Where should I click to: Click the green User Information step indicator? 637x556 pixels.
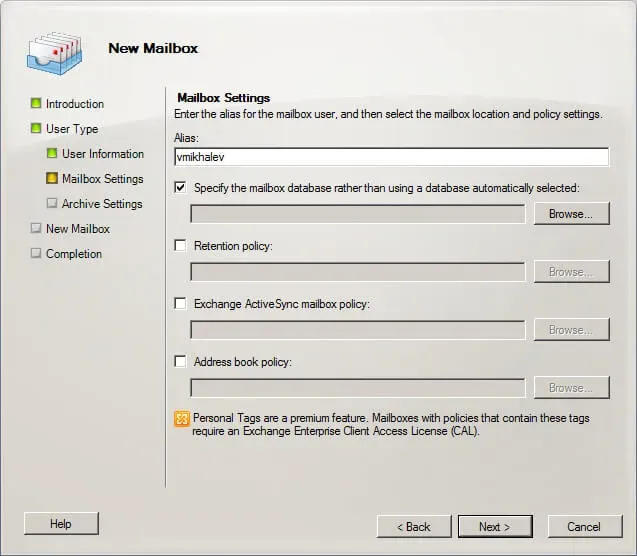[52, 153]
